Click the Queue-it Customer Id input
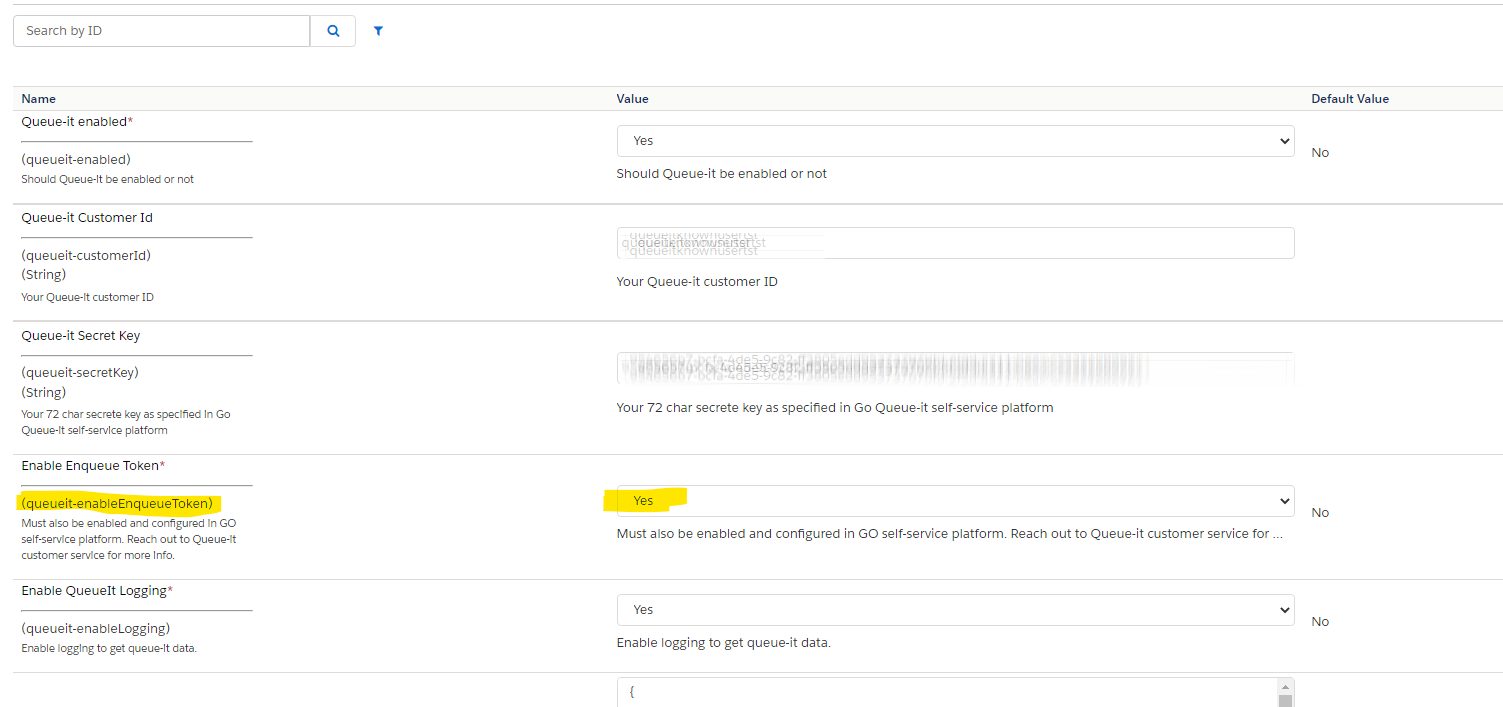1503x707 pixels. pos(955,243)
